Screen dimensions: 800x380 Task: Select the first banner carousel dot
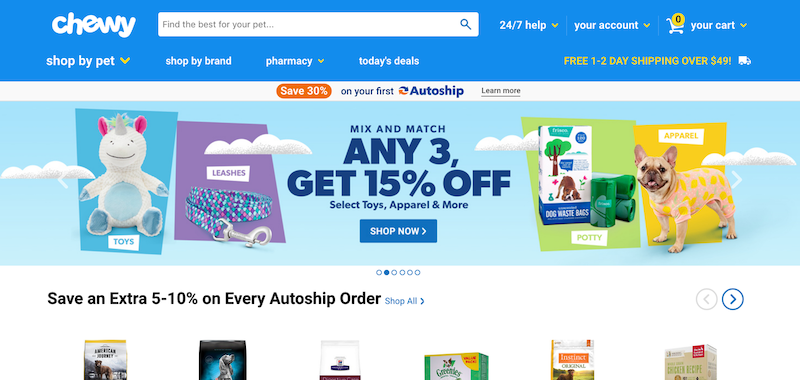pos(379,272)
